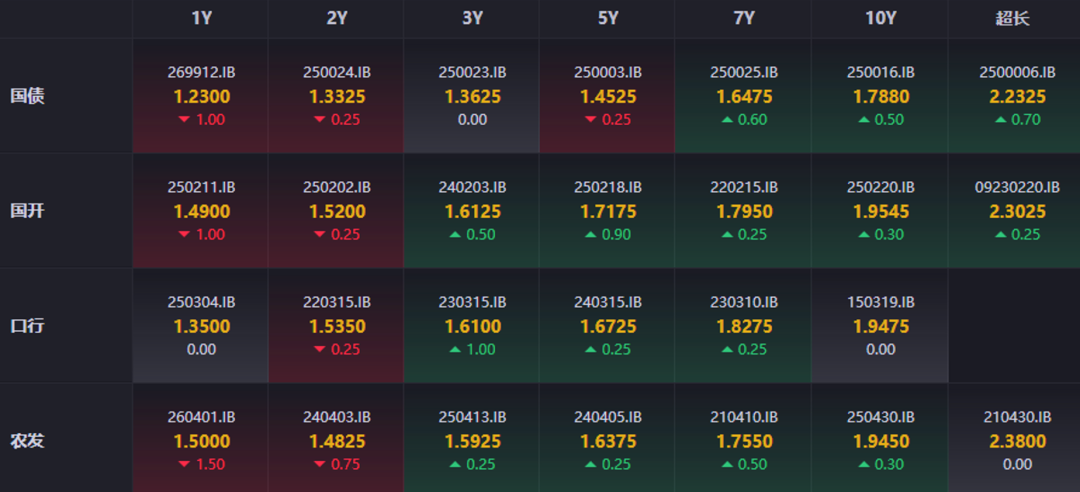Click the green up arrow under 250218.IB
Viewport: 1080px width, 492px height.
[x=591, y=235]
